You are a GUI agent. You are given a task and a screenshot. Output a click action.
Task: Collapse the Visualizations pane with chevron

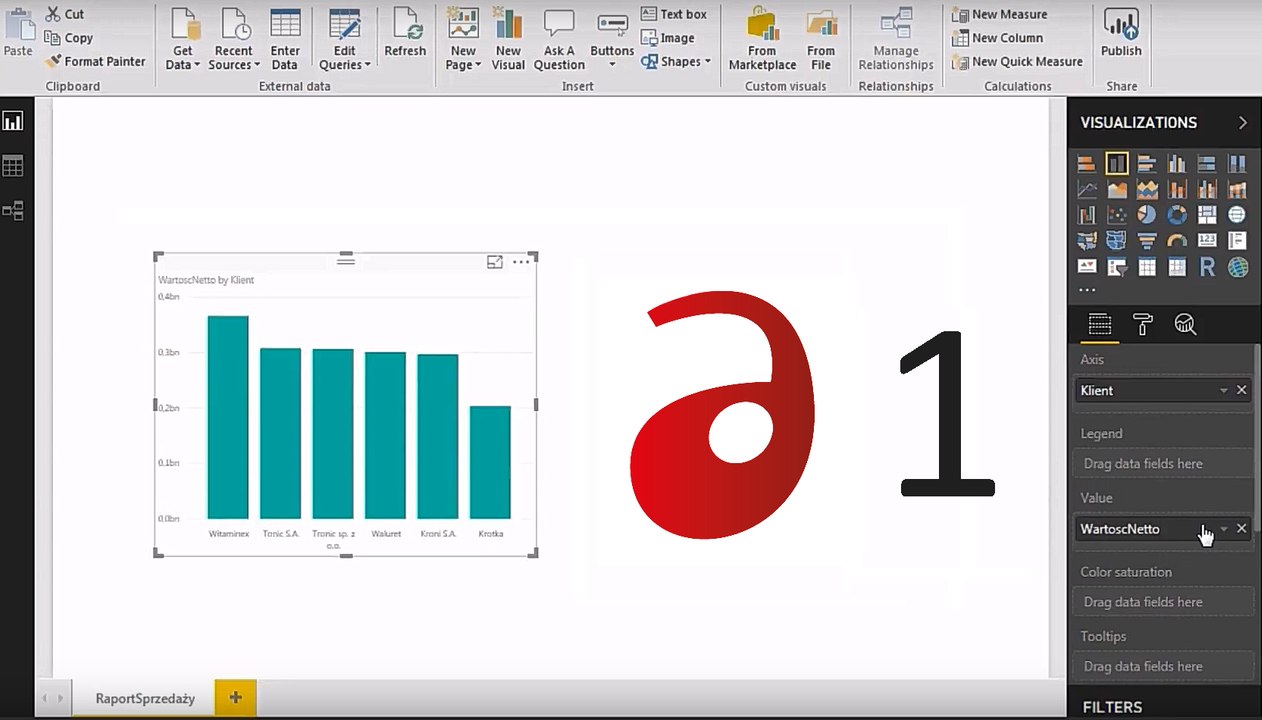(x=1243, y=122)
